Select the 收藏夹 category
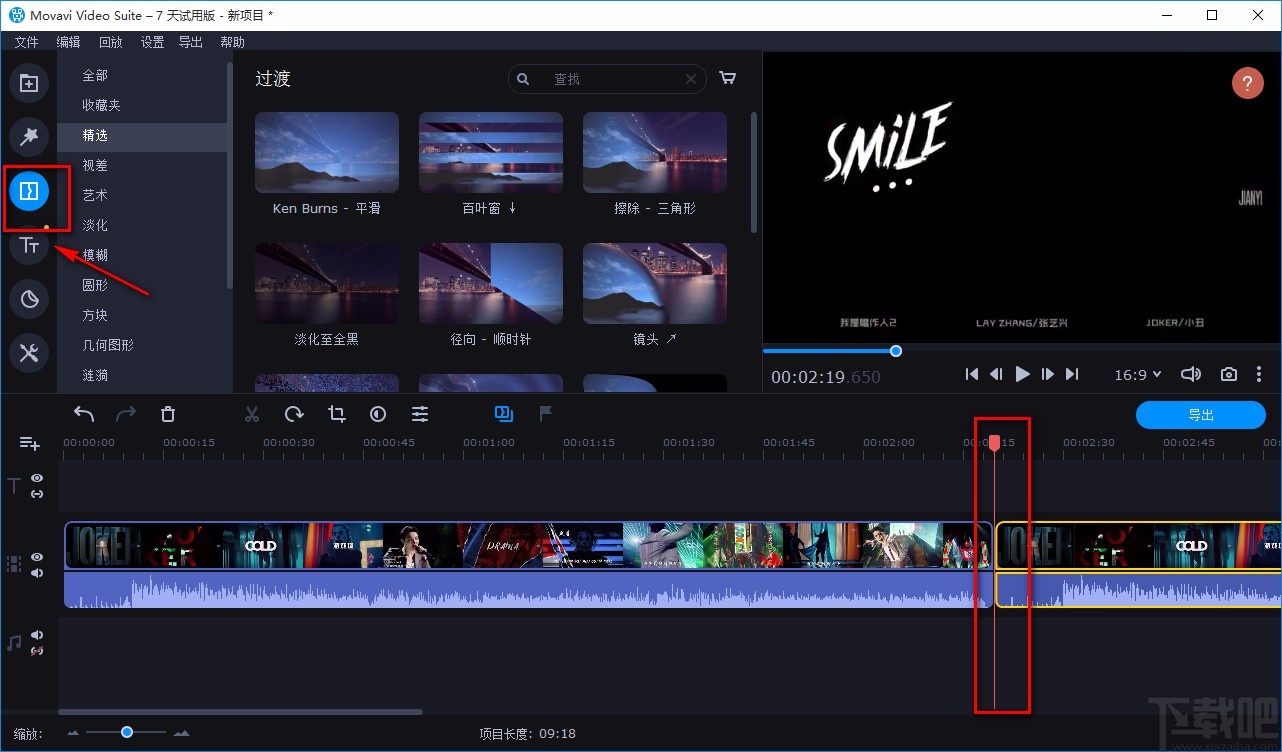The width and height of the screenshot is (1282, 752). [142, 105]
